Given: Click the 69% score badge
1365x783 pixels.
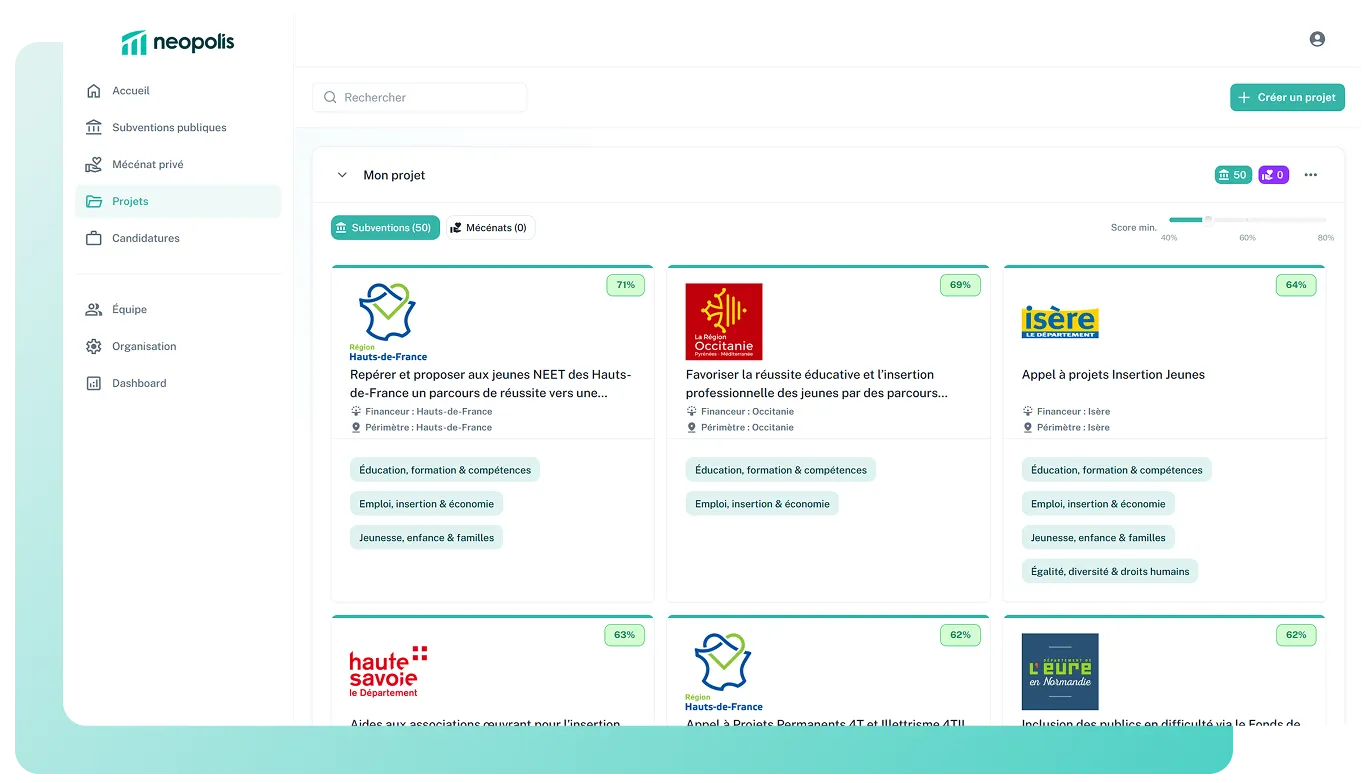Looking at the screenshot, I should 960,285.
